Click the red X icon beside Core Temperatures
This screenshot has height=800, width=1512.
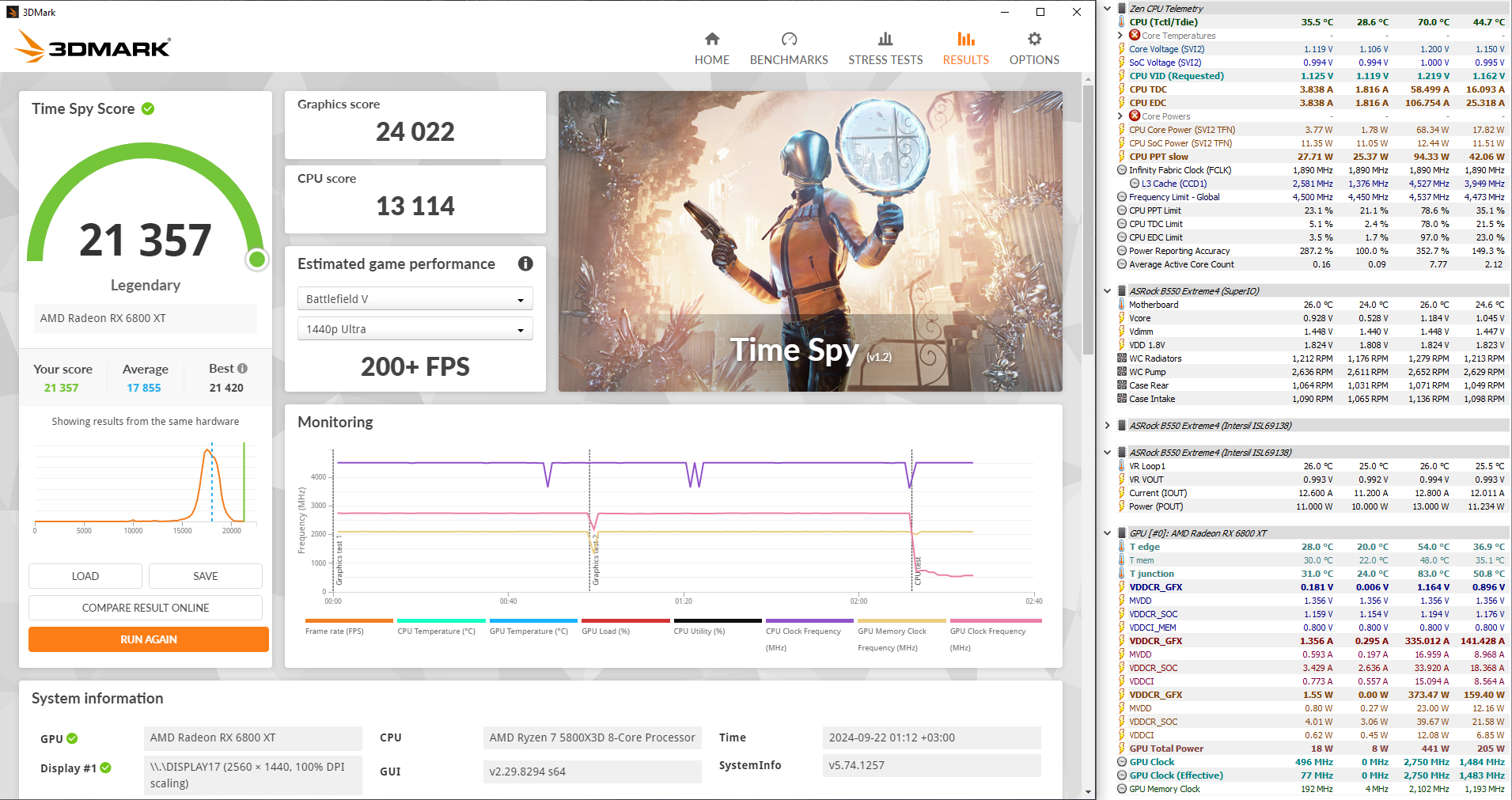pos(1135,35)
